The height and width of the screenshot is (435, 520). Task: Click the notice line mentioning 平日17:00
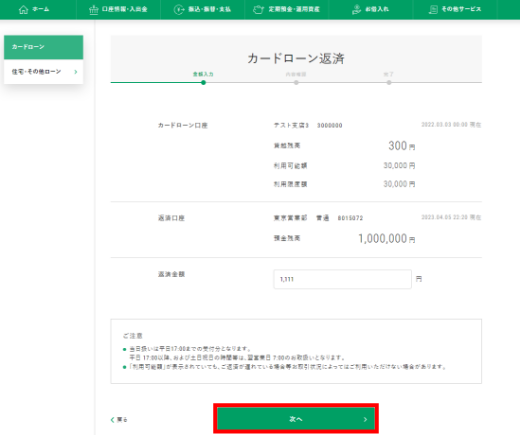point(190,349)
